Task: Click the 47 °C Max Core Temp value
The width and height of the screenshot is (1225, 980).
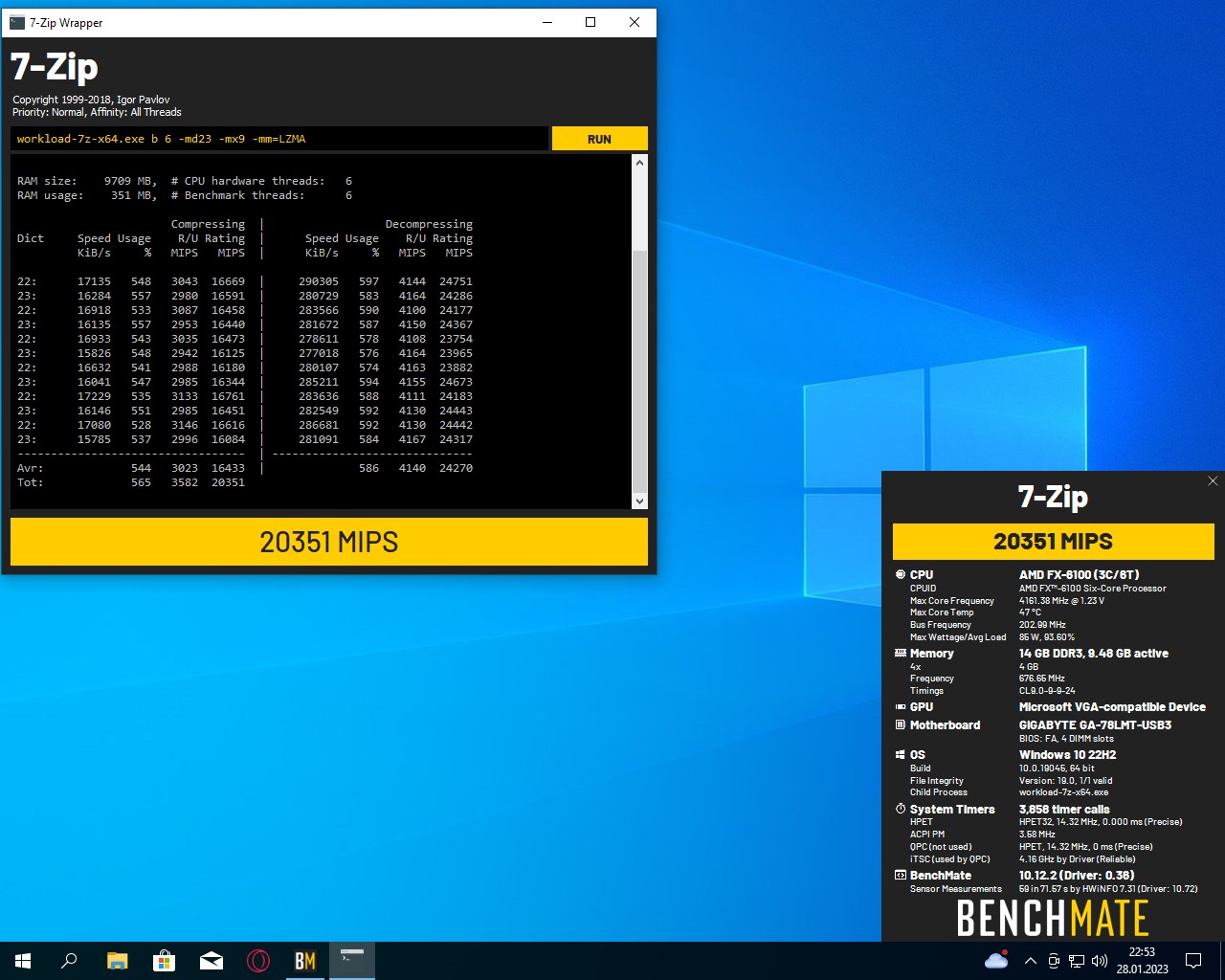Action: tap(1030, 612)
